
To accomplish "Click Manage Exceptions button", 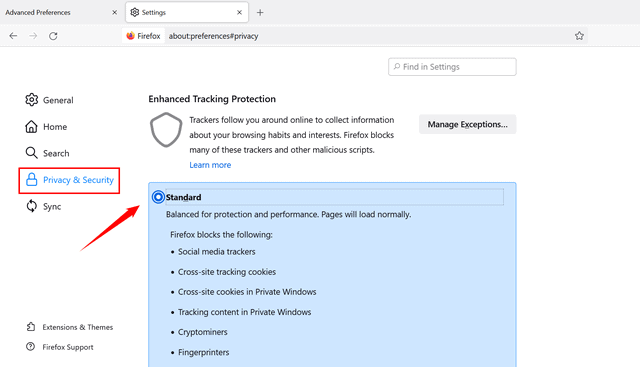I will pos(468,124).
